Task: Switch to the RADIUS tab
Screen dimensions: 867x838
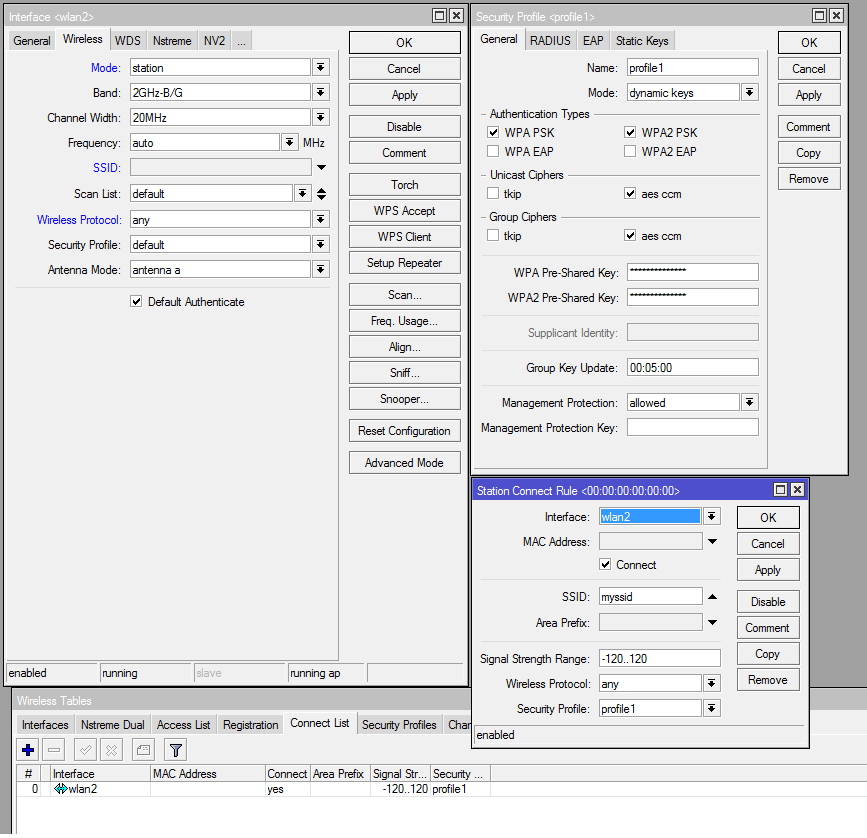Action: point(550,40)
